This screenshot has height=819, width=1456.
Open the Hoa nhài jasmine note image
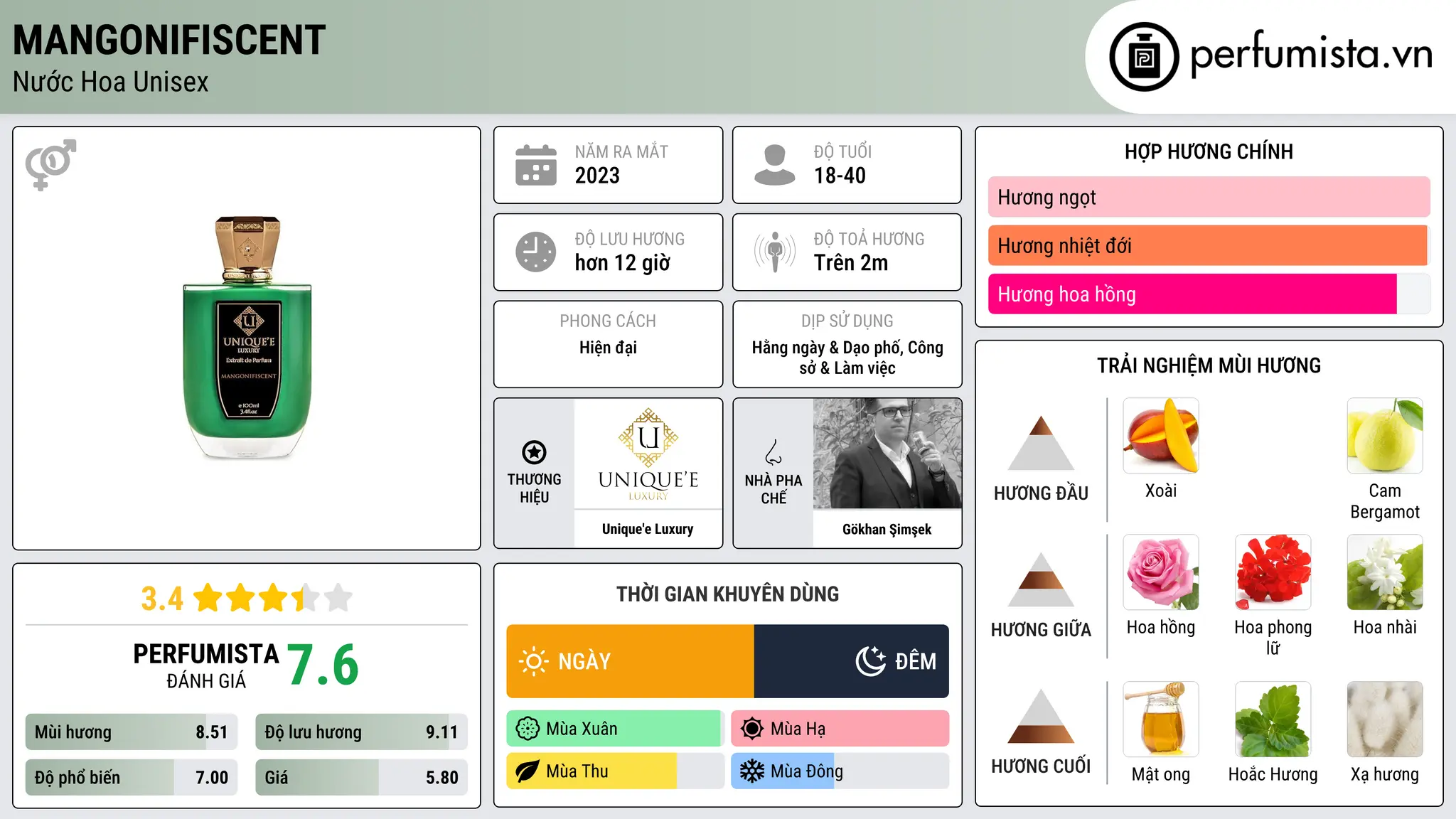point(1385,572)
